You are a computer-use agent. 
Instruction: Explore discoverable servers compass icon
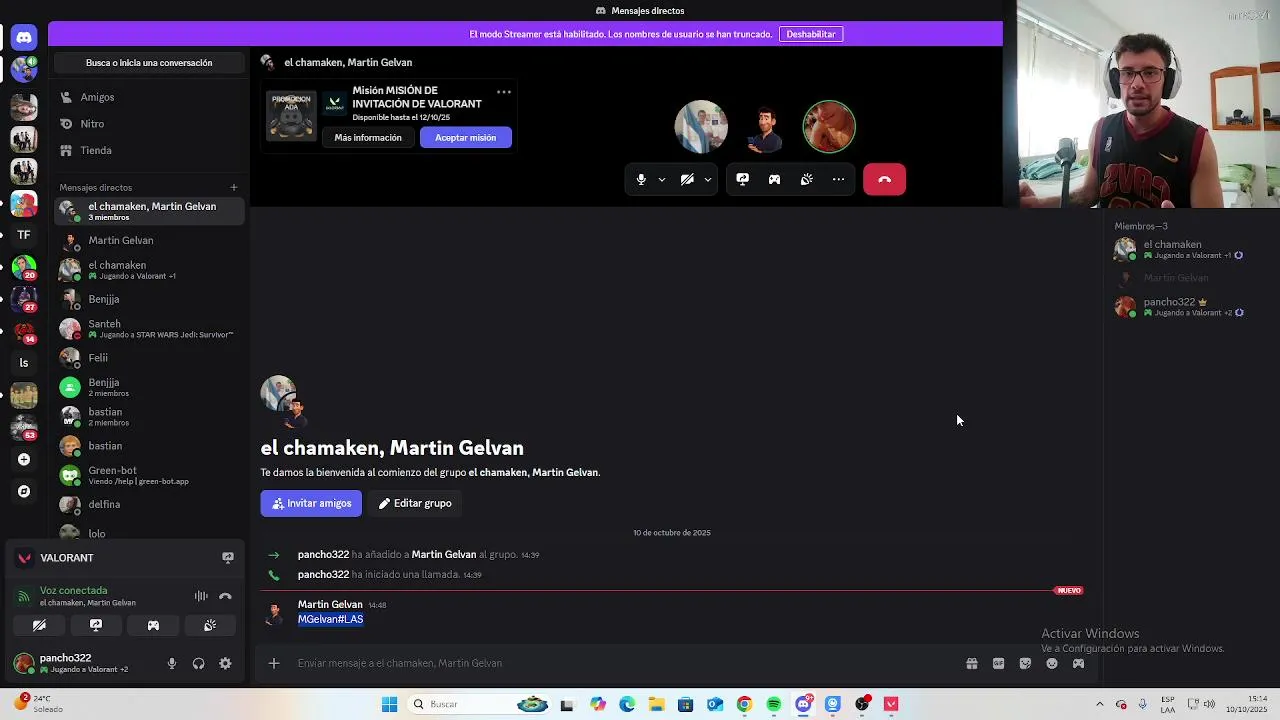[x=24, y=491]
